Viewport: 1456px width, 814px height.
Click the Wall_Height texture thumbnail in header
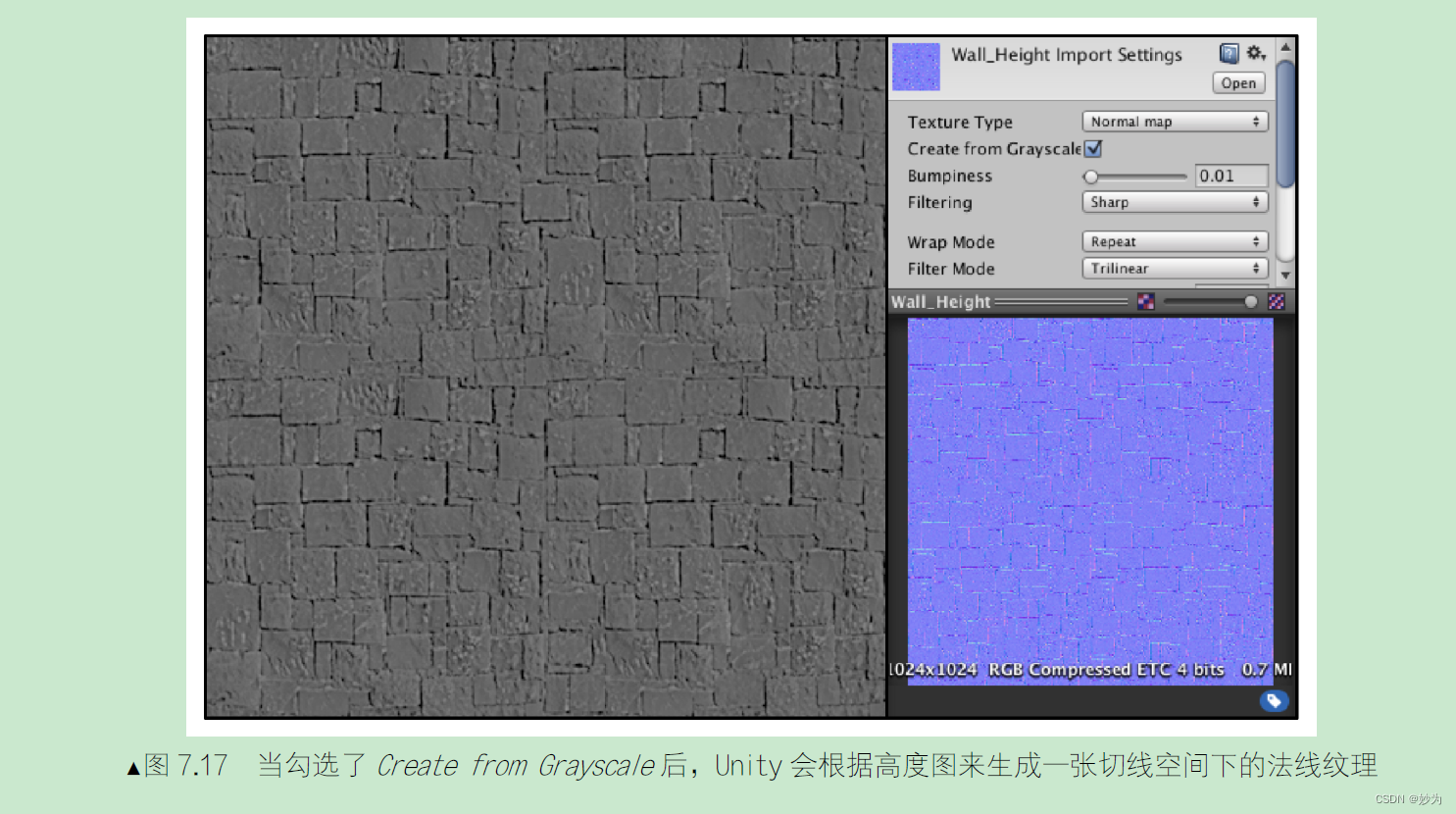[916, 67]
